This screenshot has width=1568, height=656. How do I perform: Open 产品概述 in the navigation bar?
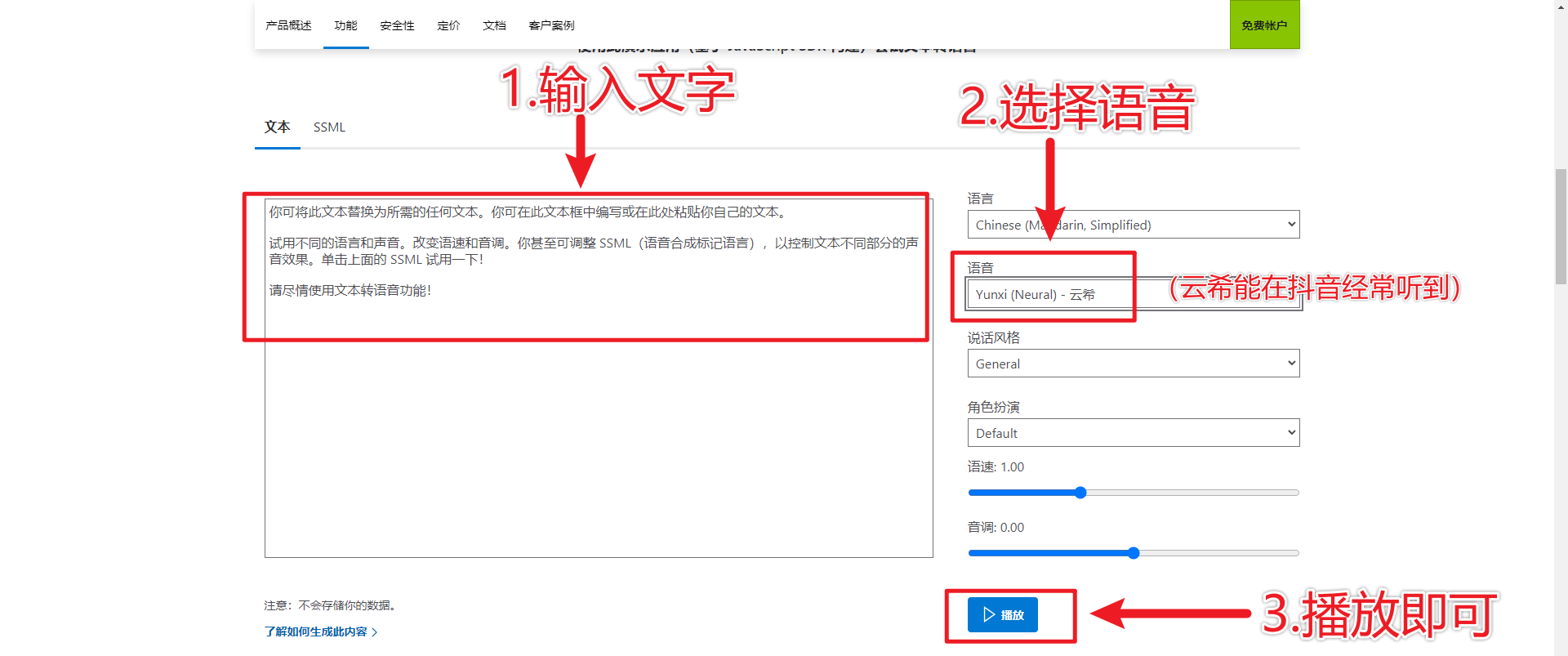click(x=288, y=25)
